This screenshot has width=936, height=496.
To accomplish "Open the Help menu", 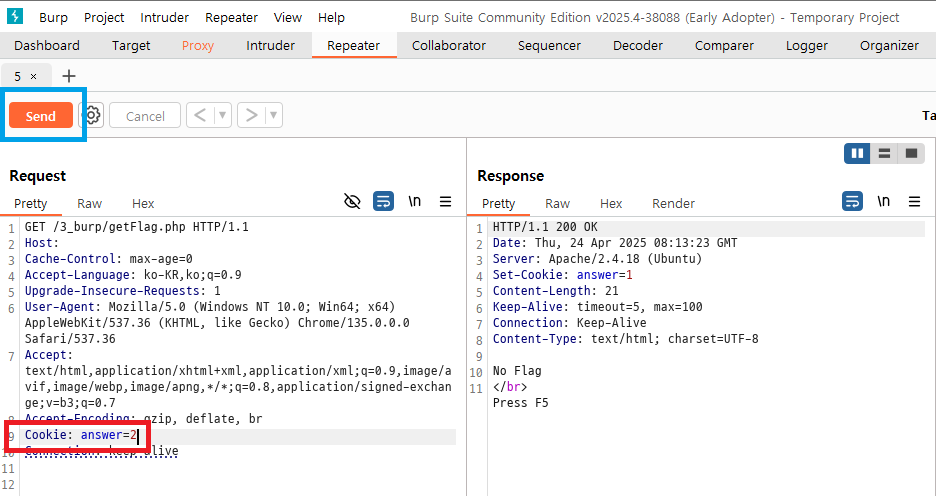I will [x=331, y=17].
